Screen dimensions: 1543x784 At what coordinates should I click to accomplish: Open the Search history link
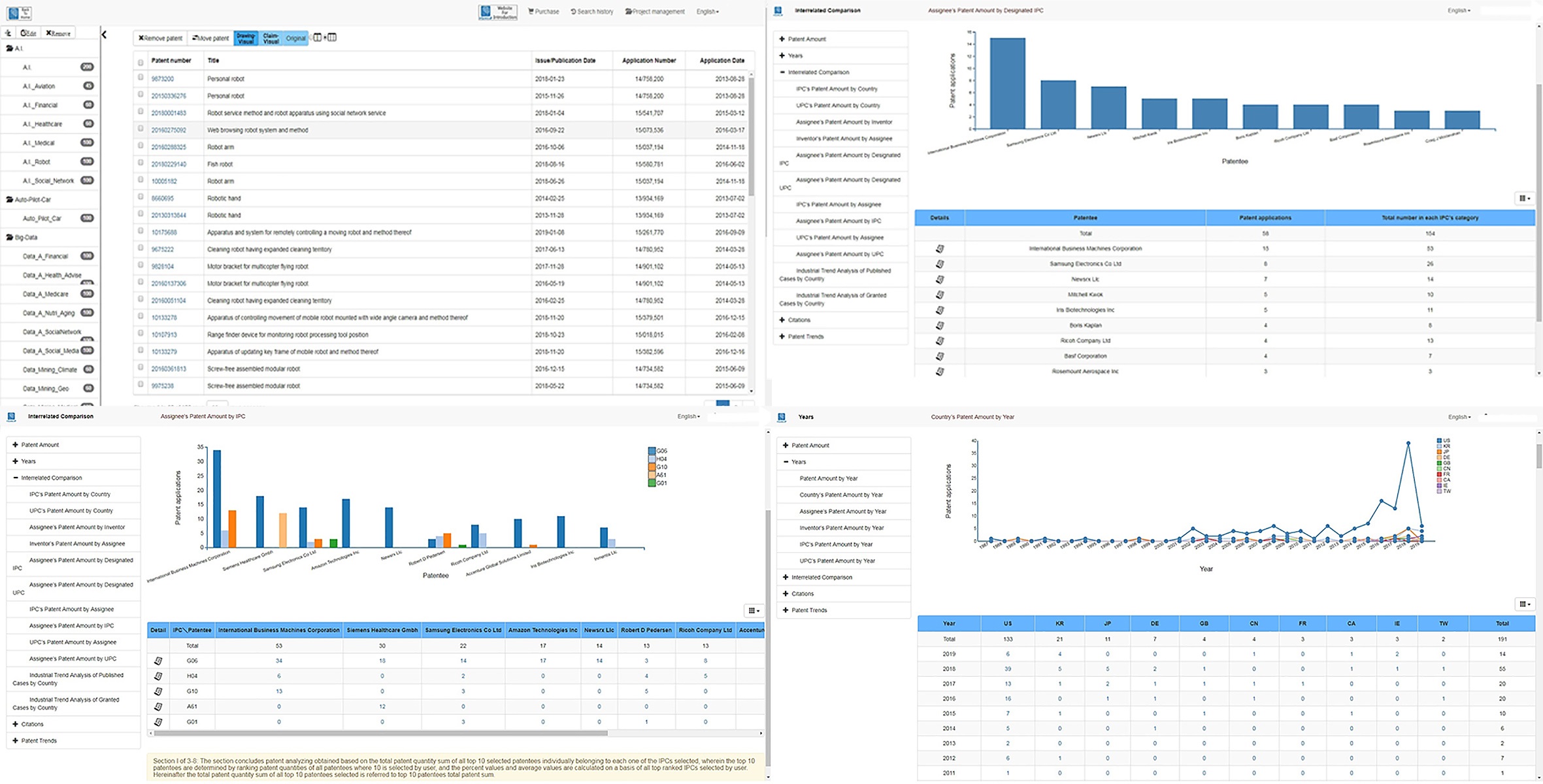tap(592, 12)
